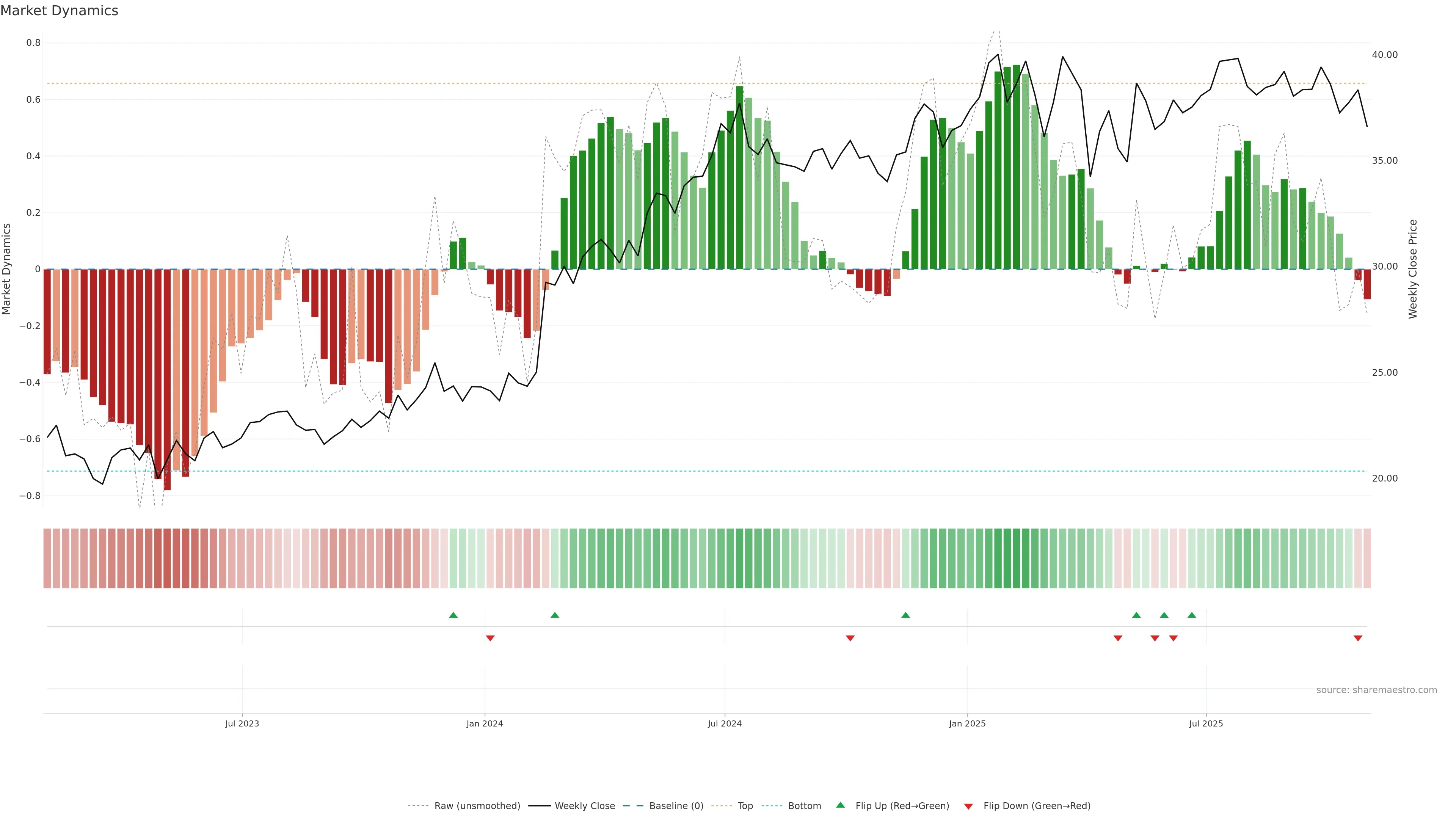
Task: Click the Jan 2025 x-axis label
Action: click(x=967, y=723)
